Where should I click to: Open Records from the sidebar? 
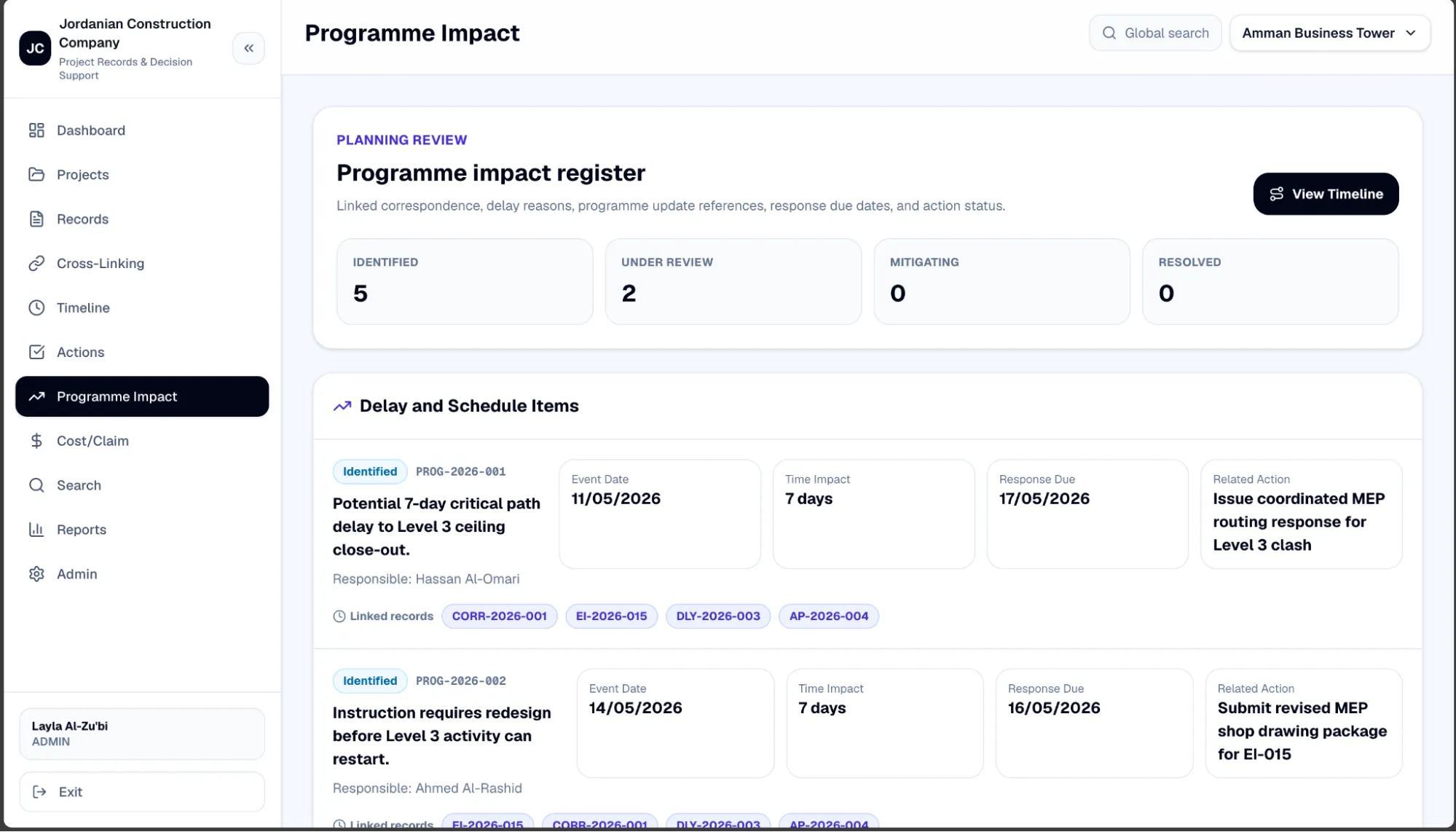click(142, 219)
